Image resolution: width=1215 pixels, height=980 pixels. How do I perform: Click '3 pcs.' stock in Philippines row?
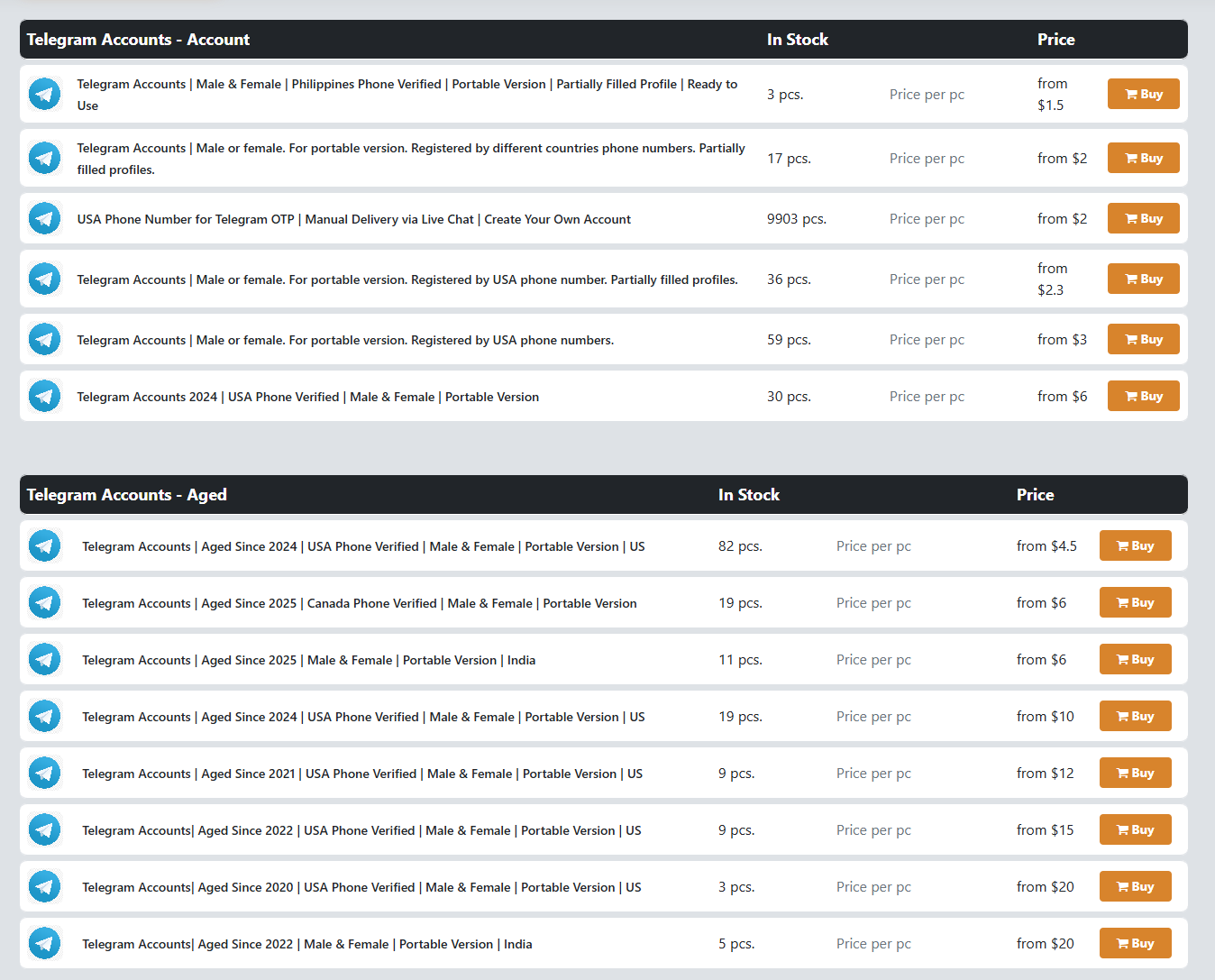(785, 95)
